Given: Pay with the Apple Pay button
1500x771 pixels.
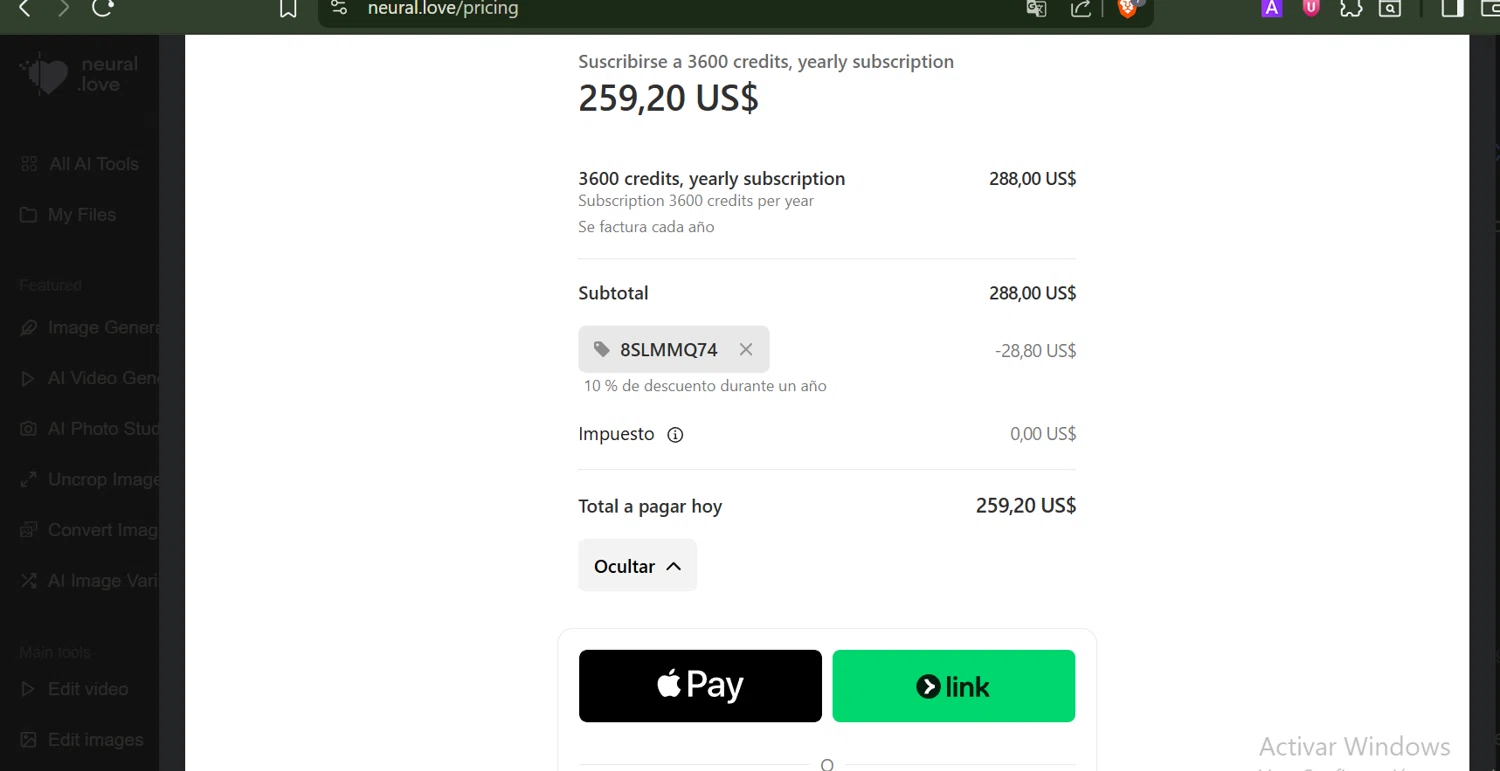Looking at the screenshot, I should coord(700,686).
